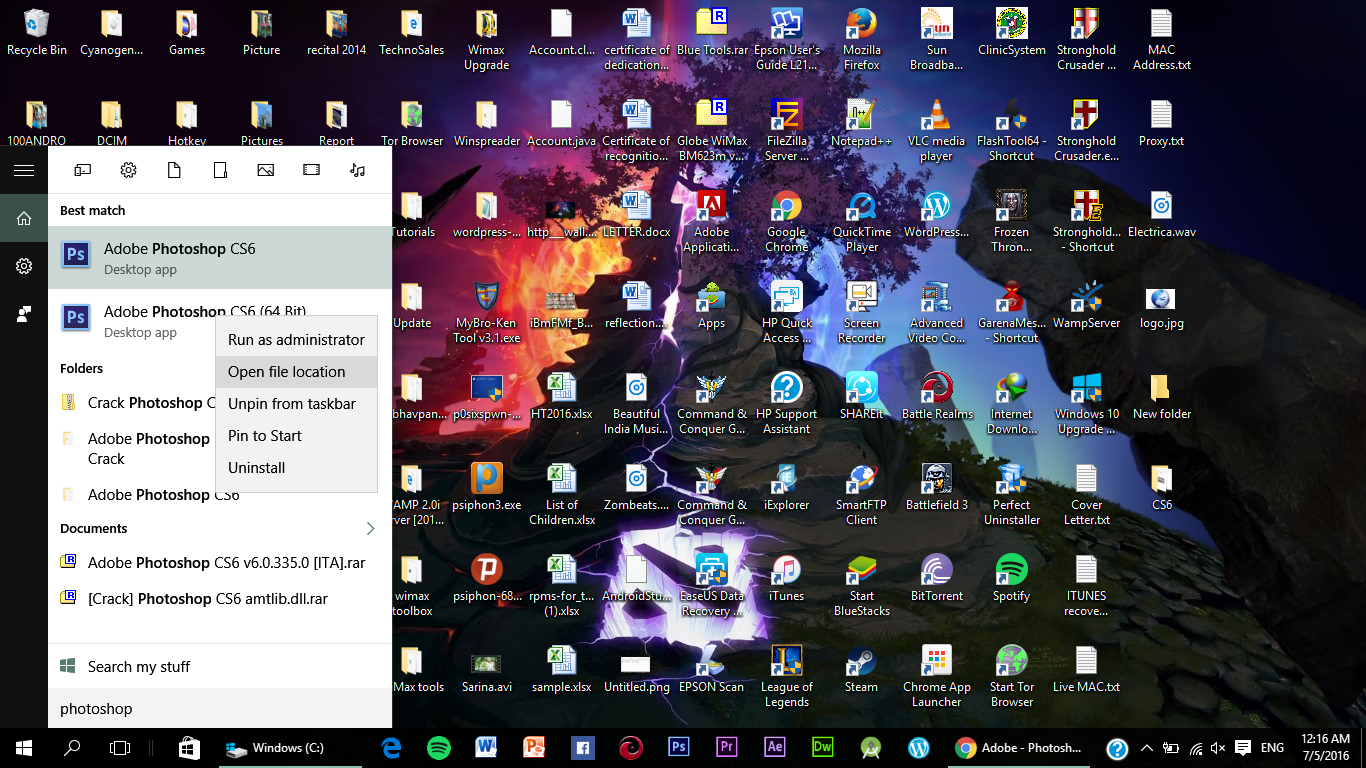Open Action Center notifications icon
The height and width of the screenshot is (768, 1366).
1243,748
